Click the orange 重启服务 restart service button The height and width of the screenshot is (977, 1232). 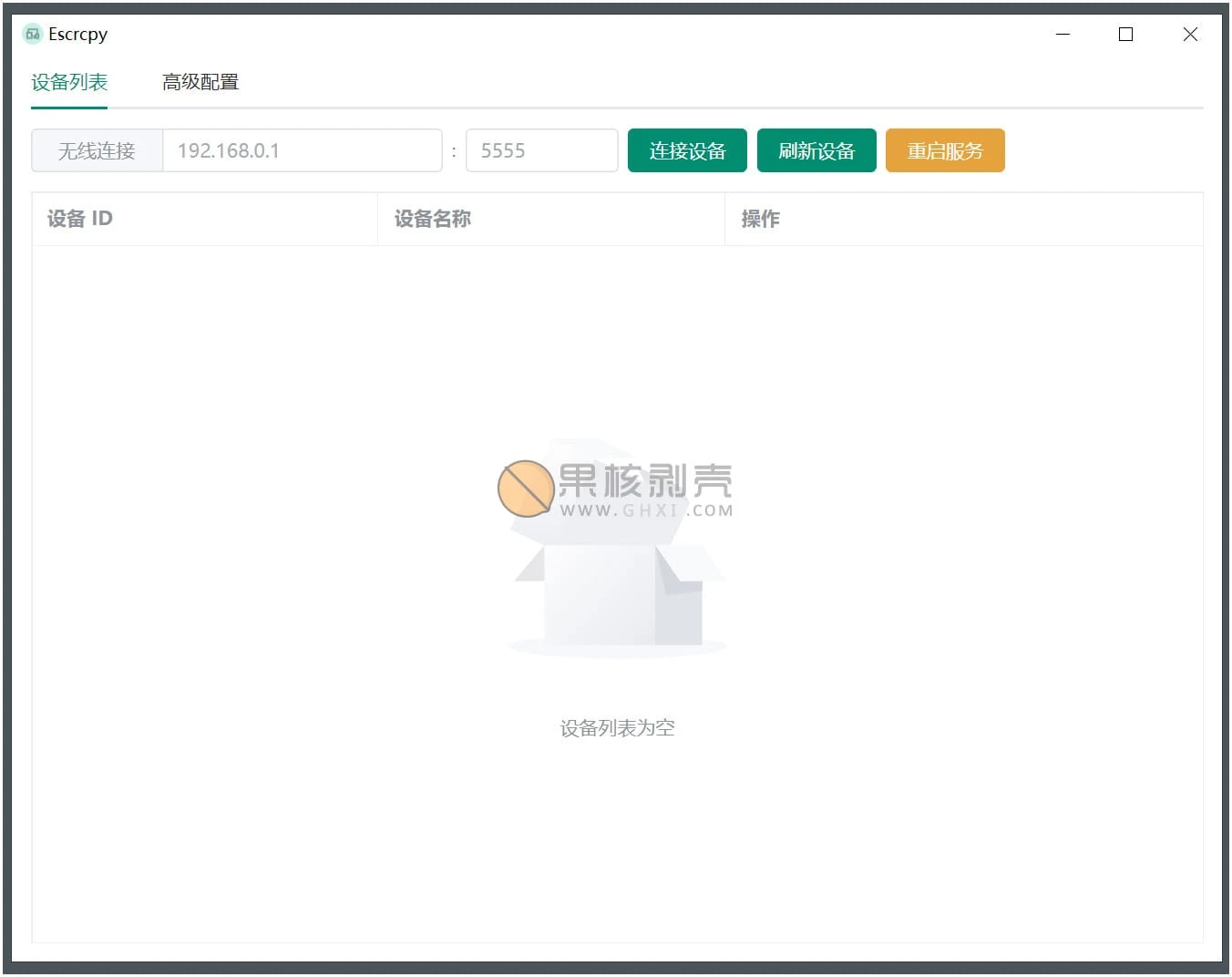pyautogui.click(x=945, y=150)
